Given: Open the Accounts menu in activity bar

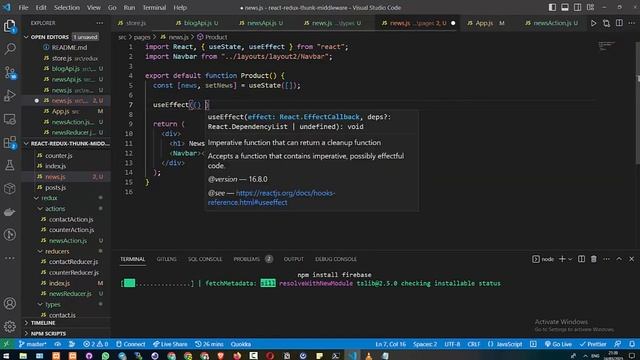Looking at the screenshot, I should [x=10, y=303].
